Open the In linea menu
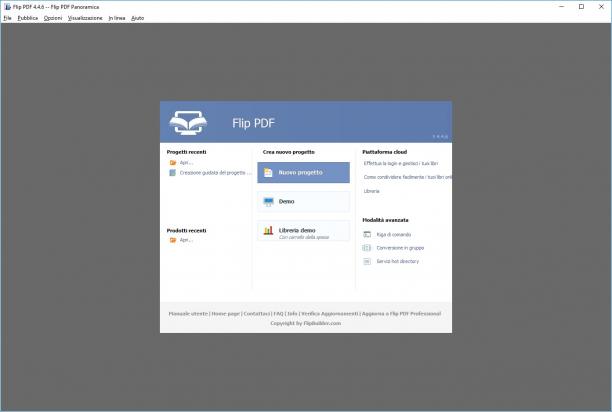 click(117, 18)
